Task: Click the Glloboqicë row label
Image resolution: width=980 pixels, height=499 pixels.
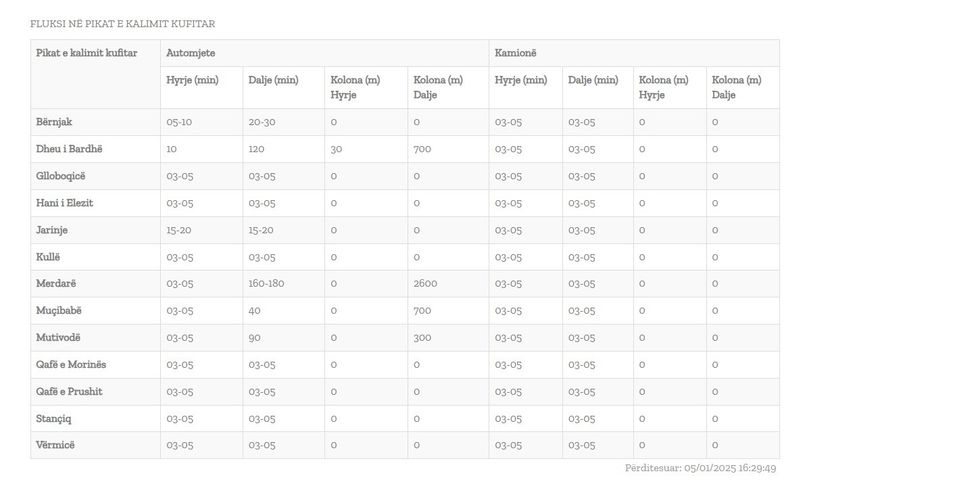Action: [x=61, y=176]
